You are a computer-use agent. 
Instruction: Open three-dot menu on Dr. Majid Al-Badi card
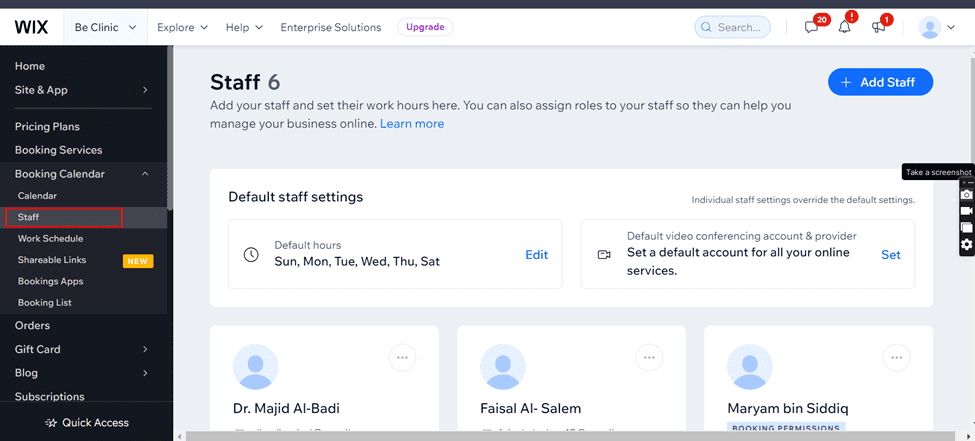402,358
